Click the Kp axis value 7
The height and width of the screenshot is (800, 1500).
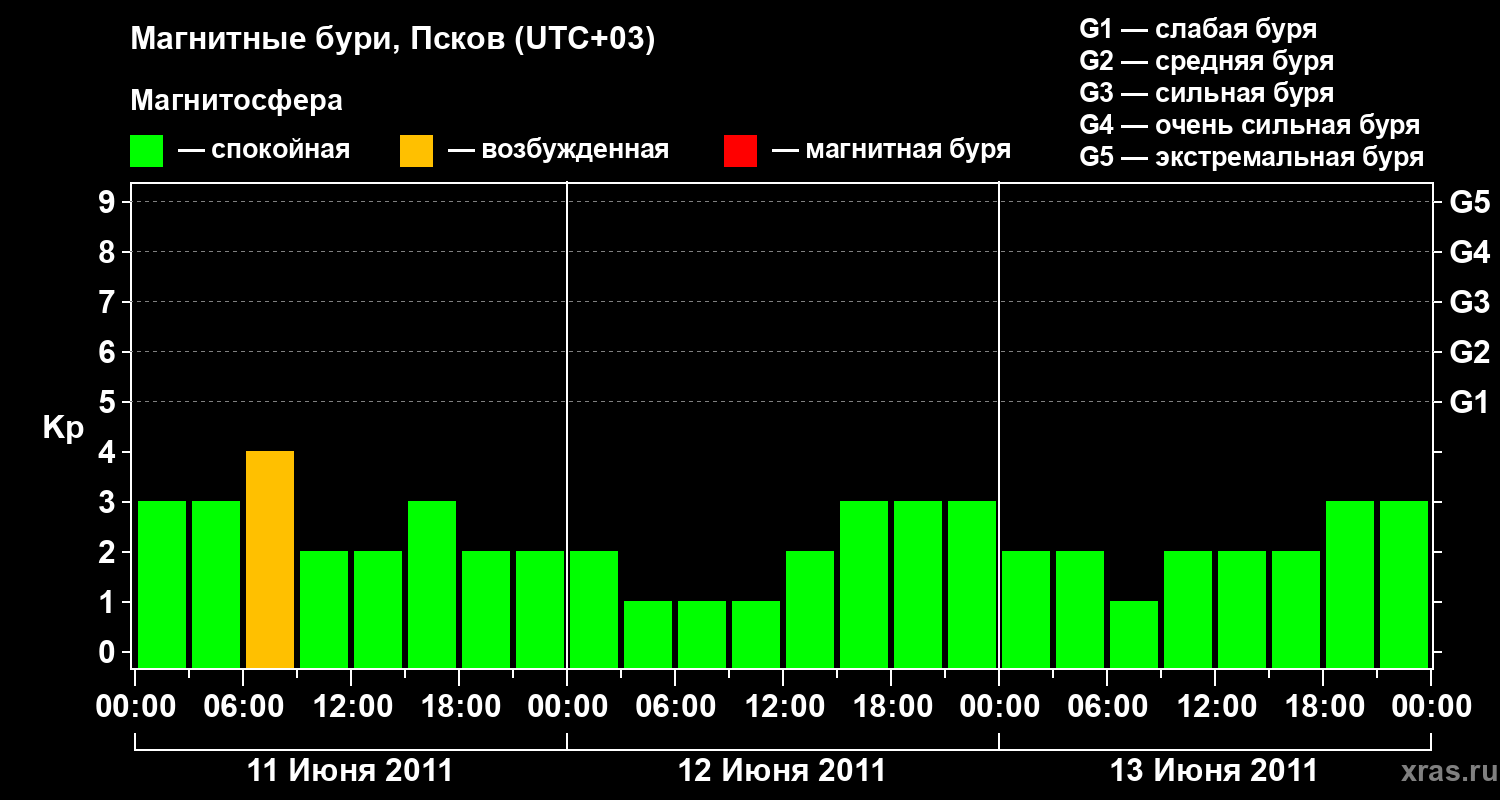point(108,302)
